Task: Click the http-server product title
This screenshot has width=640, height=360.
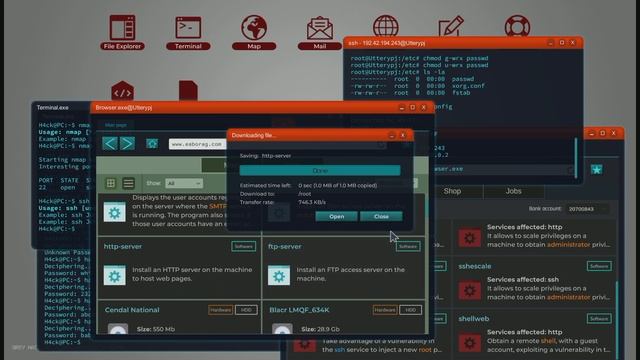Action: click(123, 247)
